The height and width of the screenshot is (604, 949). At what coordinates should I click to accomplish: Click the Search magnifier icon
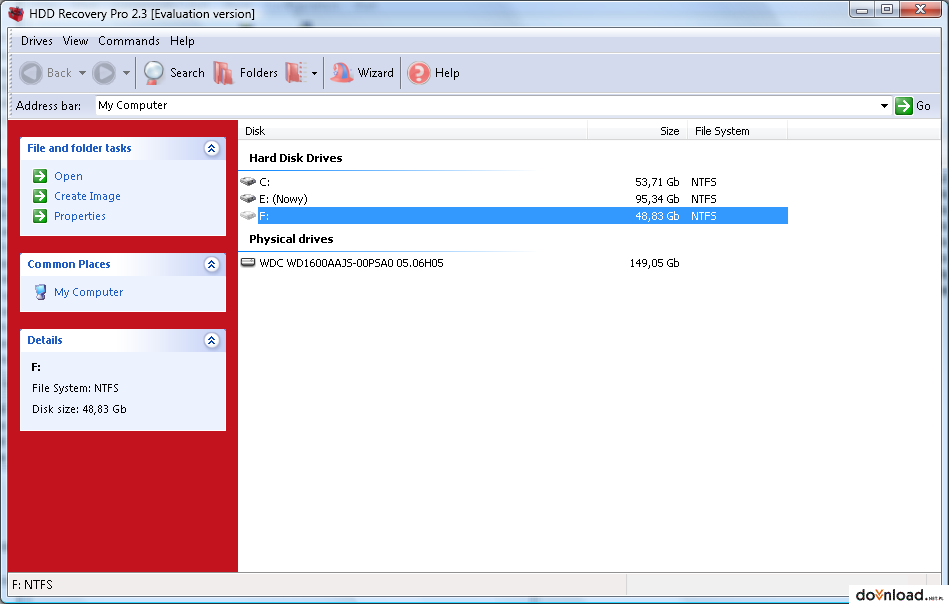tap(154, 73)
